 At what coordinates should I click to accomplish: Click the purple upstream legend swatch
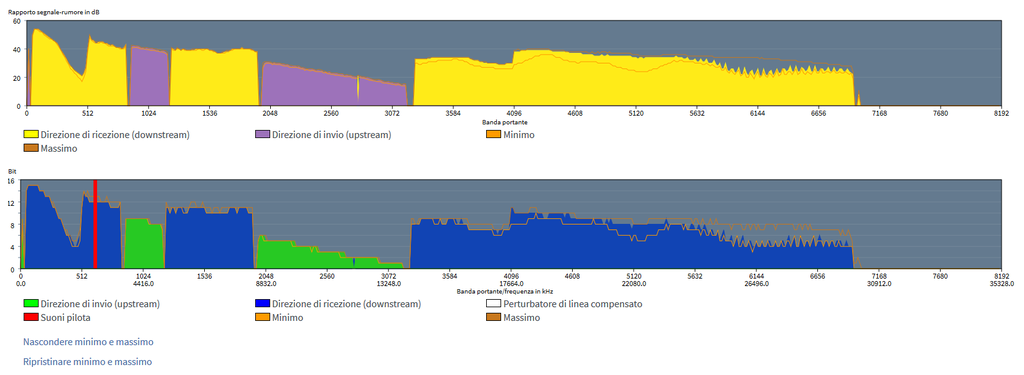click(x=262, y=135)
